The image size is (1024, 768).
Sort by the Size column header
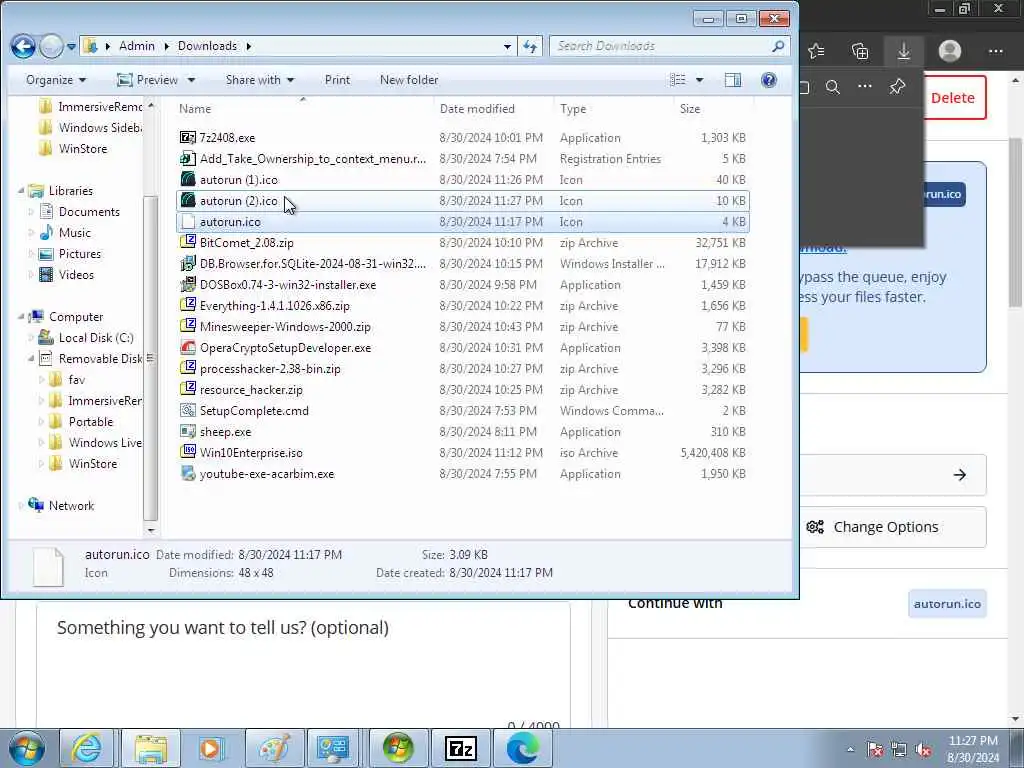pyautogui.click(x=713, y=108)
